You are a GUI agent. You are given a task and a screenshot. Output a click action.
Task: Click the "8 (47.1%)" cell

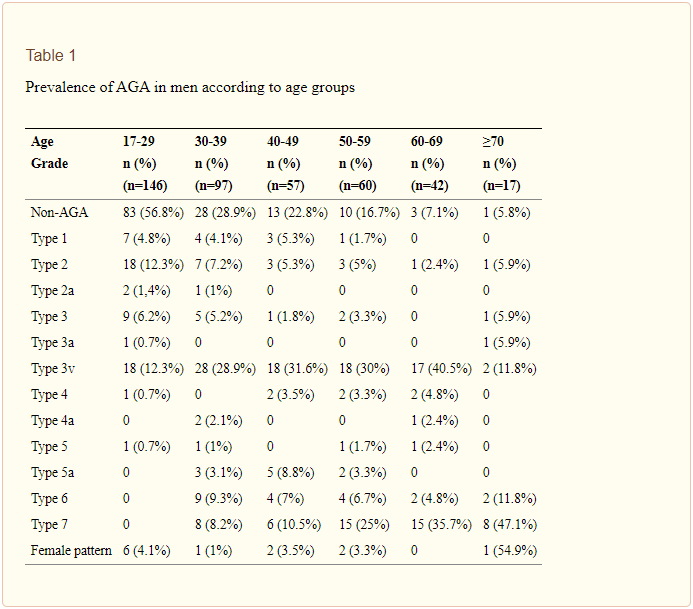510,524
